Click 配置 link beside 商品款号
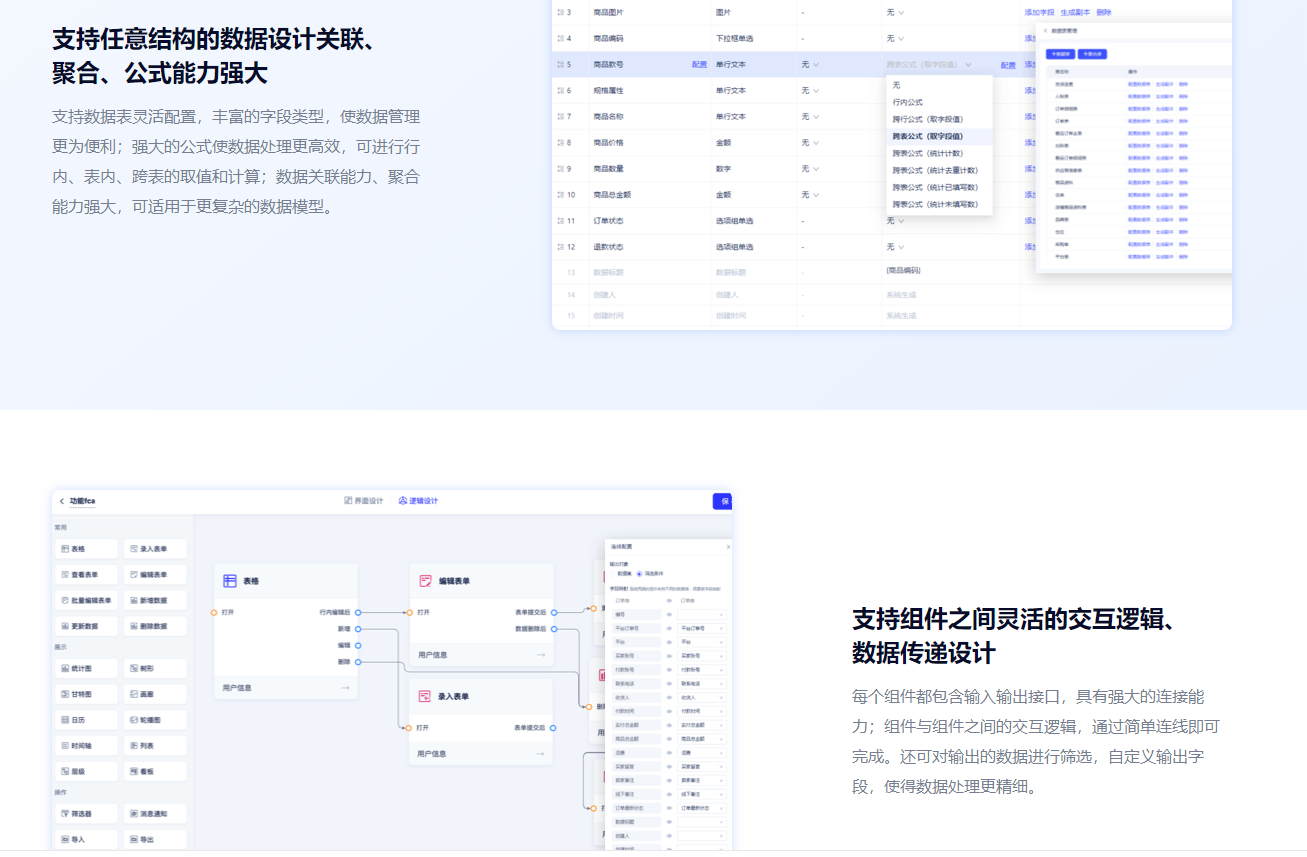Screen dimensions: 1307x857 (699, 64)
